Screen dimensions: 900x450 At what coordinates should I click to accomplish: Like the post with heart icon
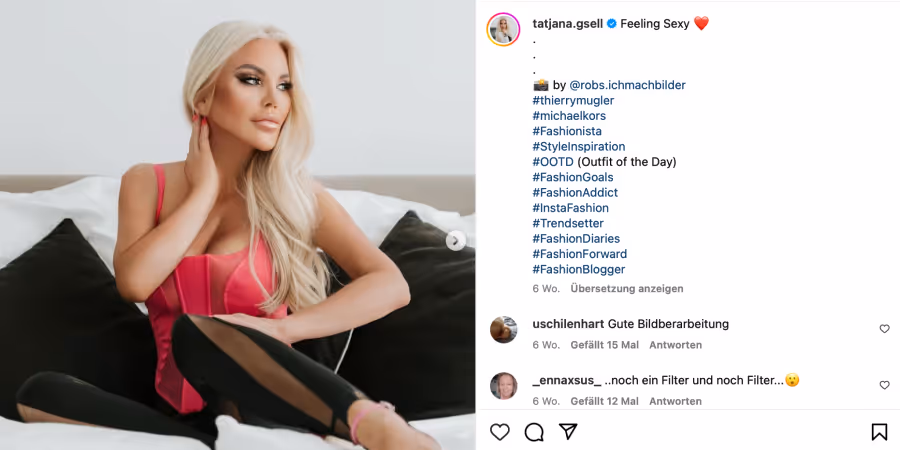(499, 432)
